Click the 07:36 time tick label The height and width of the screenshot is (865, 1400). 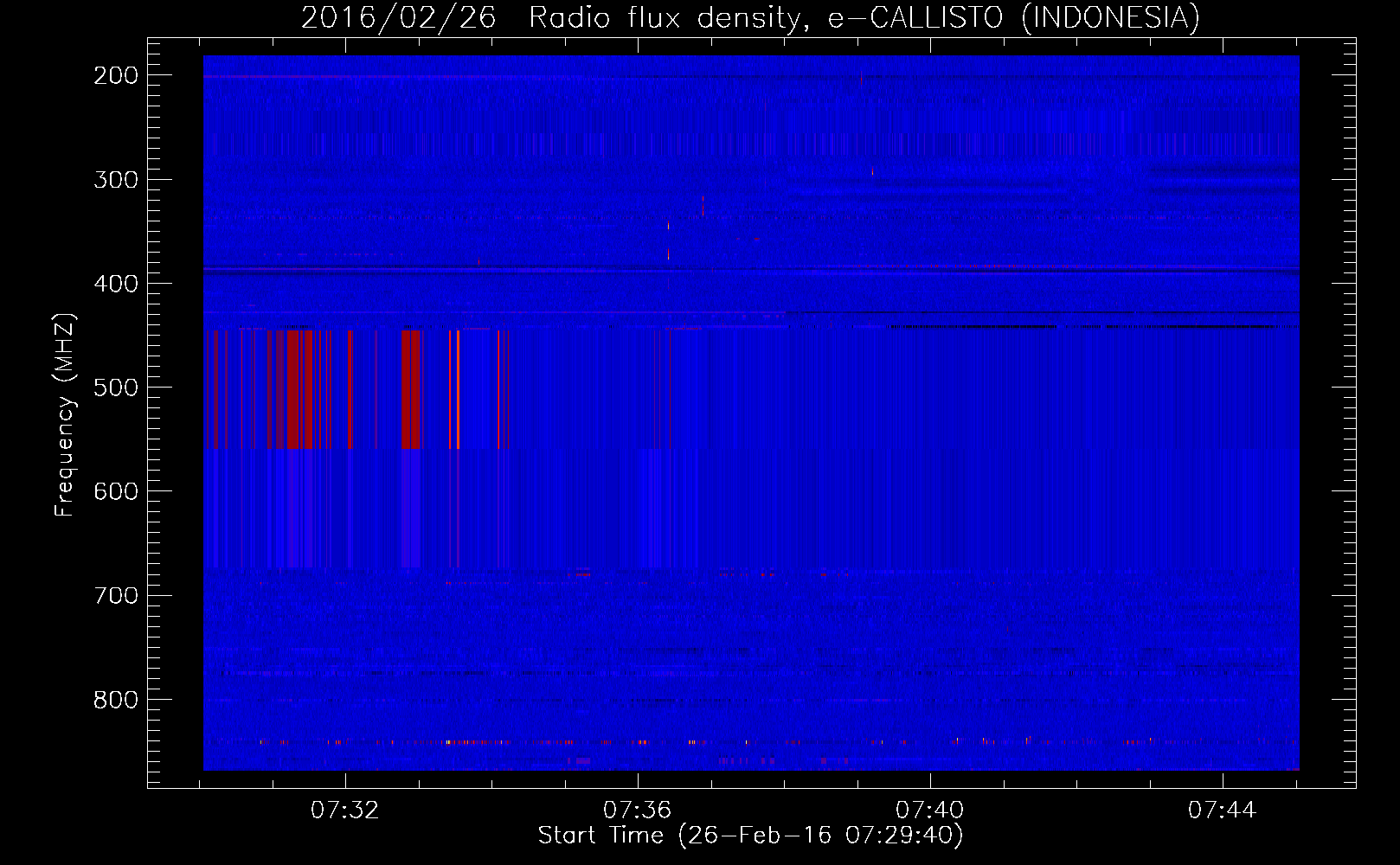tap(638, 811)
